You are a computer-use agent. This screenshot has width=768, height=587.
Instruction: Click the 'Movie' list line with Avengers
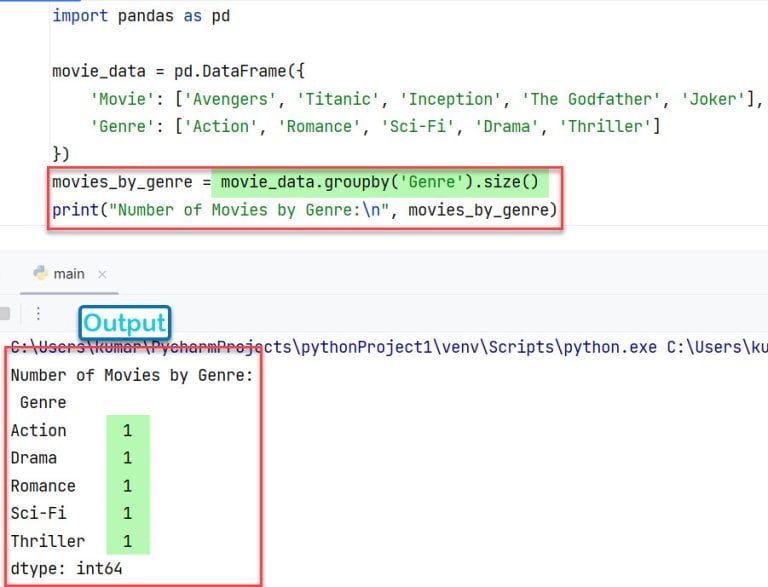[426, 99]
